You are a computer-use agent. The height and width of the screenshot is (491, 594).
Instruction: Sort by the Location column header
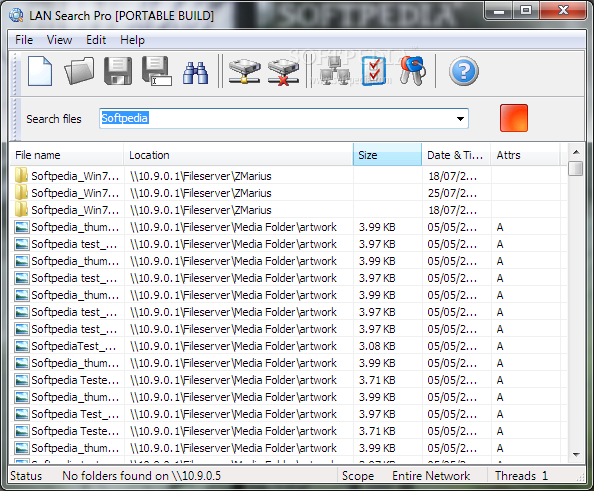(x=238, y=155)
